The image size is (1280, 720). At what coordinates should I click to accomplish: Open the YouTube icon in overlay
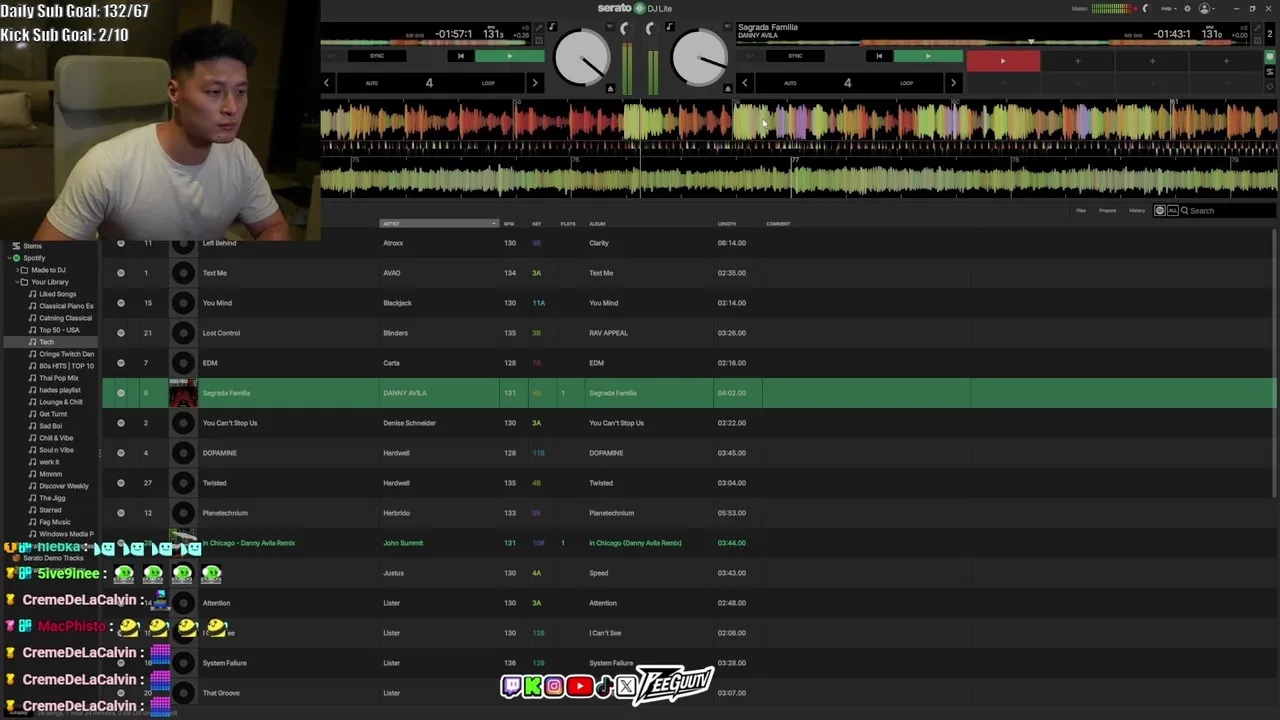pos(578,686)
